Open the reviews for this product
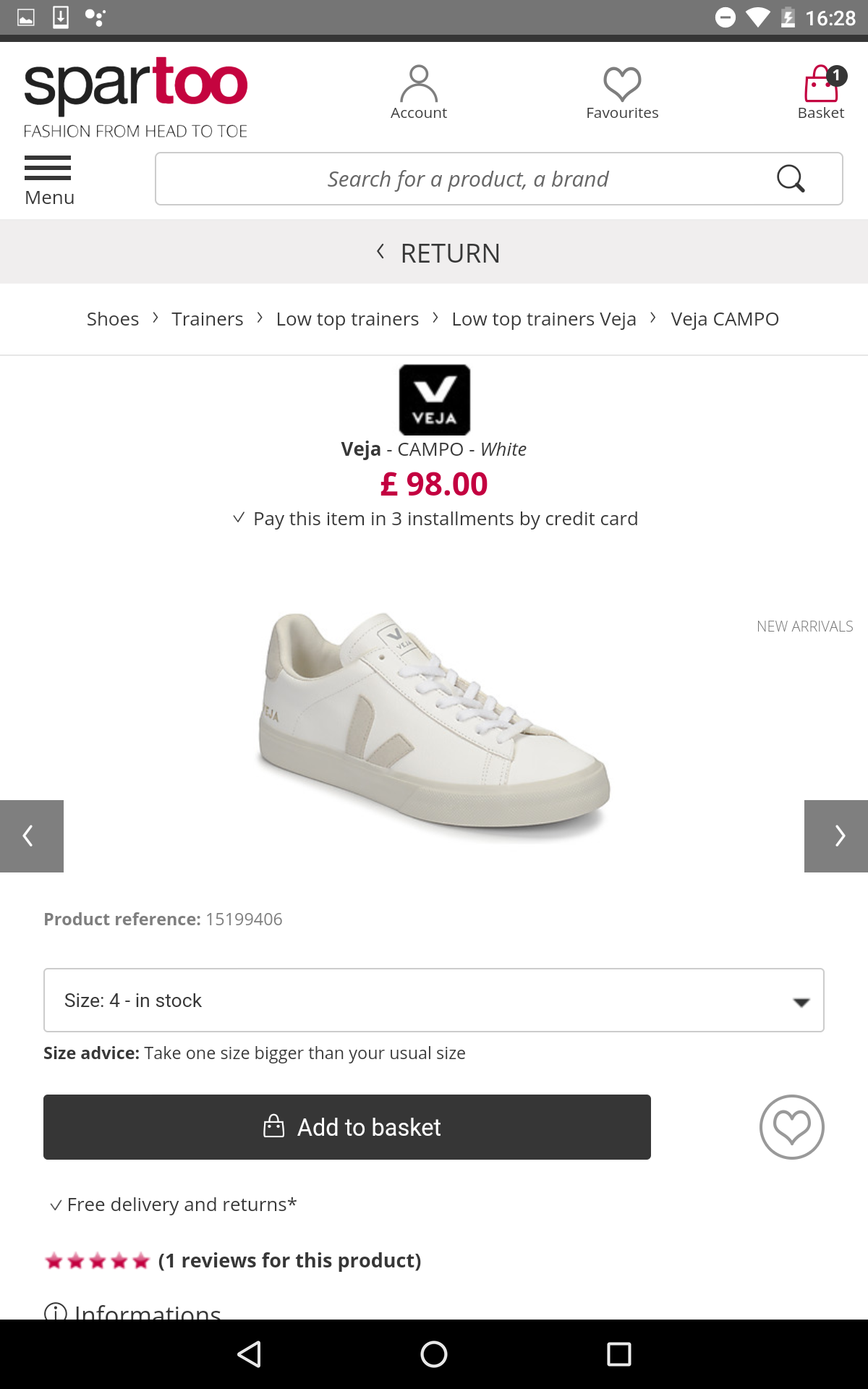868x1389 pixels. 289,1260
